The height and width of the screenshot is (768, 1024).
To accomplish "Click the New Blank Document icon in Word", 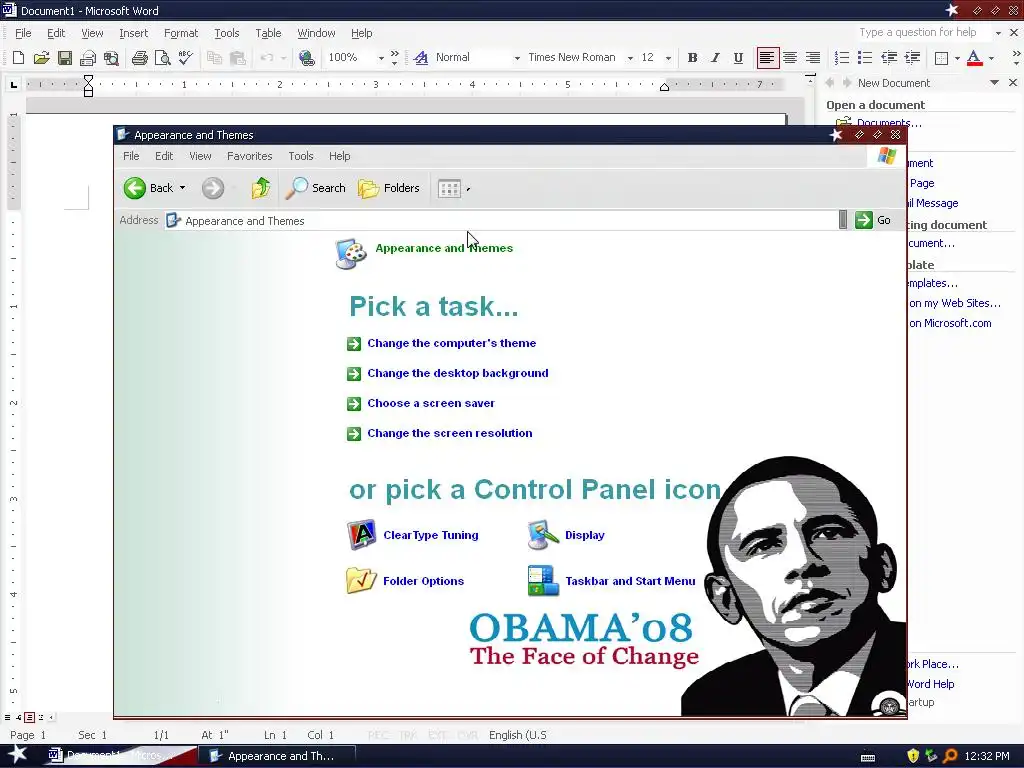I will coord(18,58).
